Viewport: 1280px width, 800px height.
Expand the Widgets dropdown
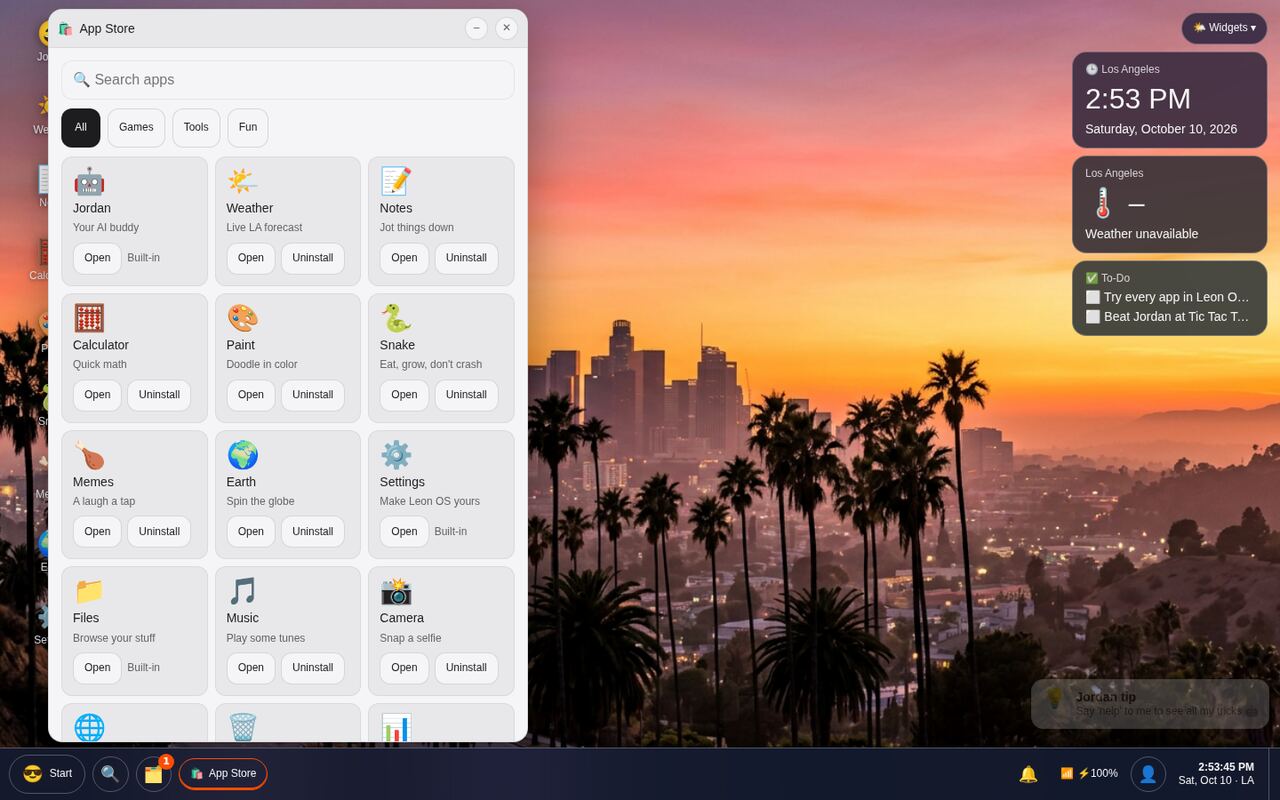click(x=1224, y=28)
